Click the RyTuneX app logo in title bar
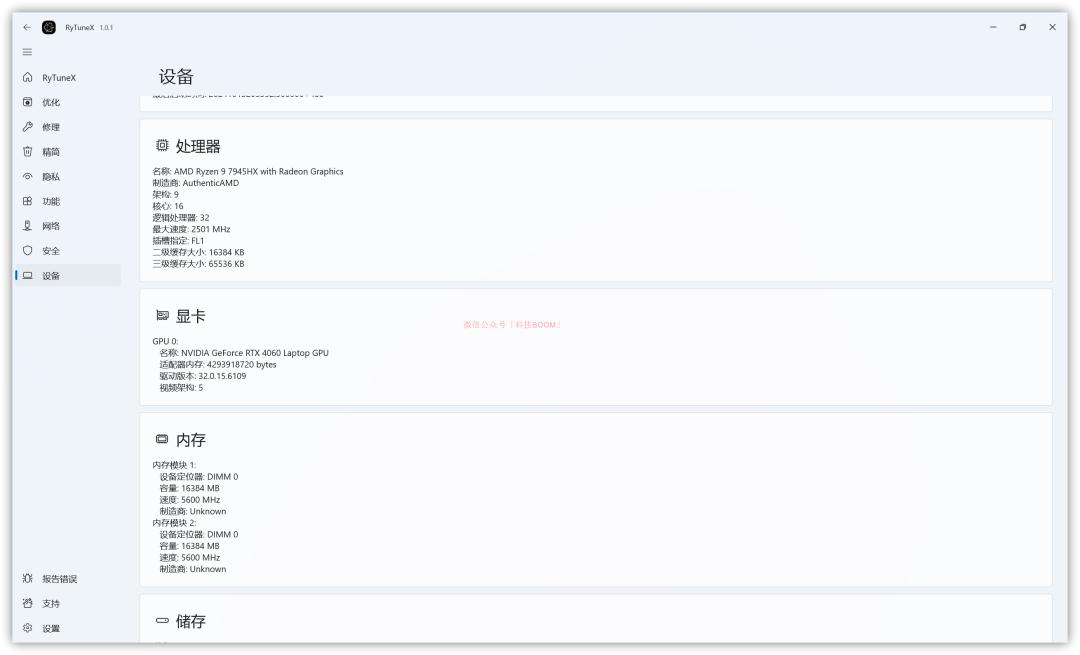Viewport: 1080px width, 655px height. 50,27
